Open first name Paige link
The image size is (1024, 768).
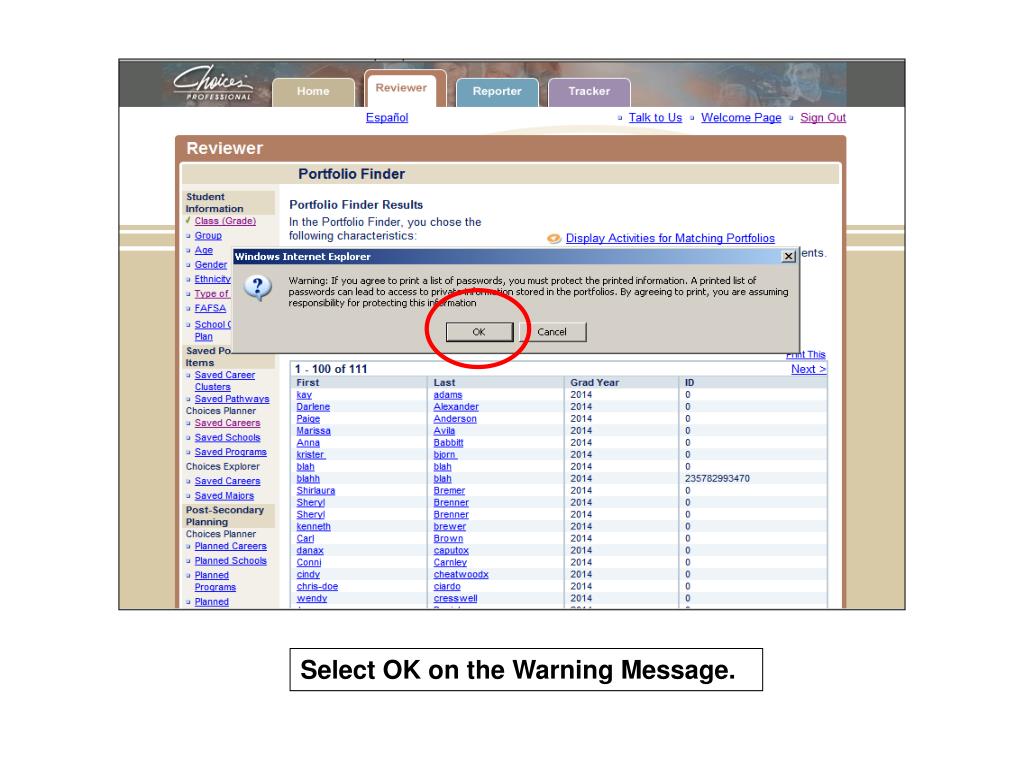pos(308,419)
